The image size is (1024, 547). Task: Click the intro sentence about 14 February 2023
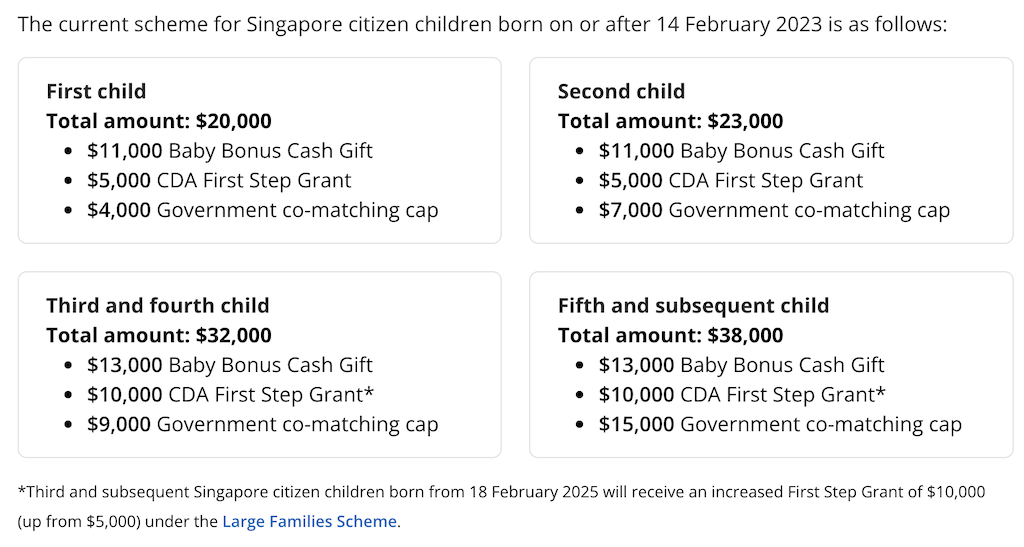pyautogui.click(x=482, y=25)
